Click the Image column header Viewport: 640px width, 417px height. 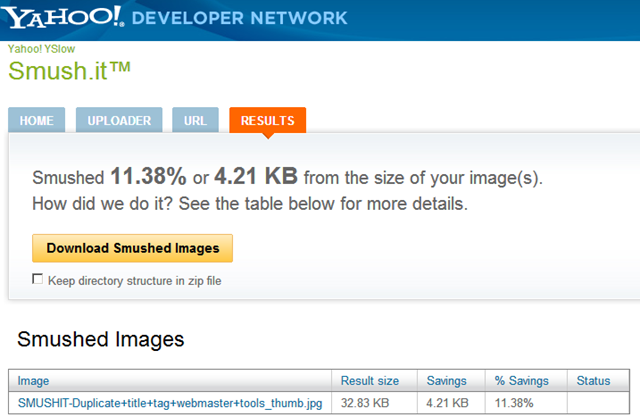170,381
